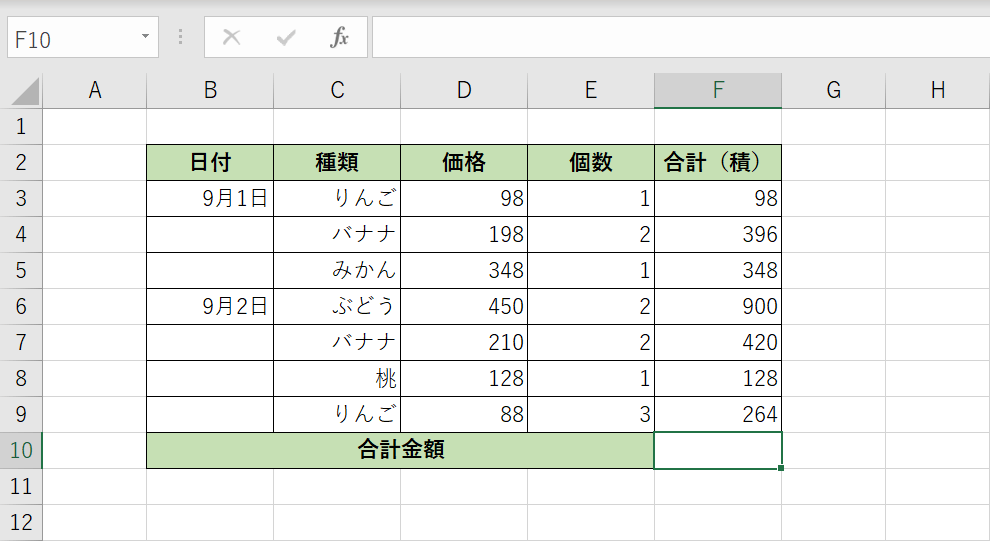
Task: Click price cell 198
Action: pyautogui.click(x=464, y=235)
